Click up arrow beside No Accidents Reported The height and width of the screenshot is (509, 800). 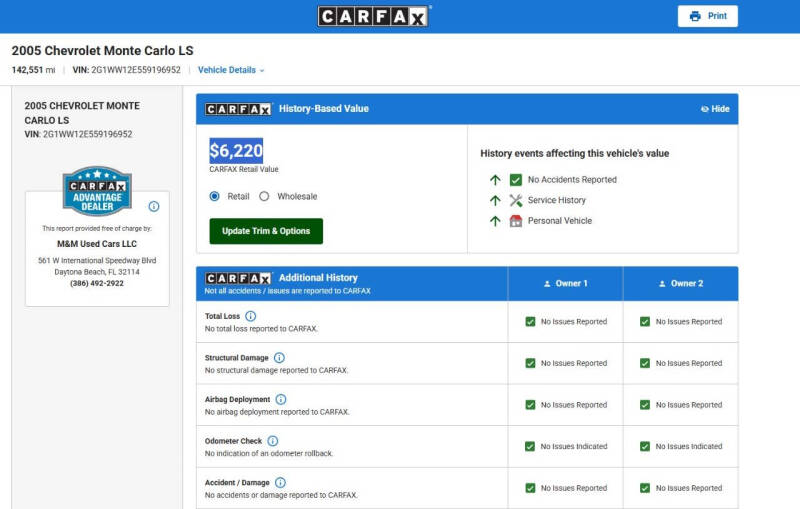pos(495,180)
